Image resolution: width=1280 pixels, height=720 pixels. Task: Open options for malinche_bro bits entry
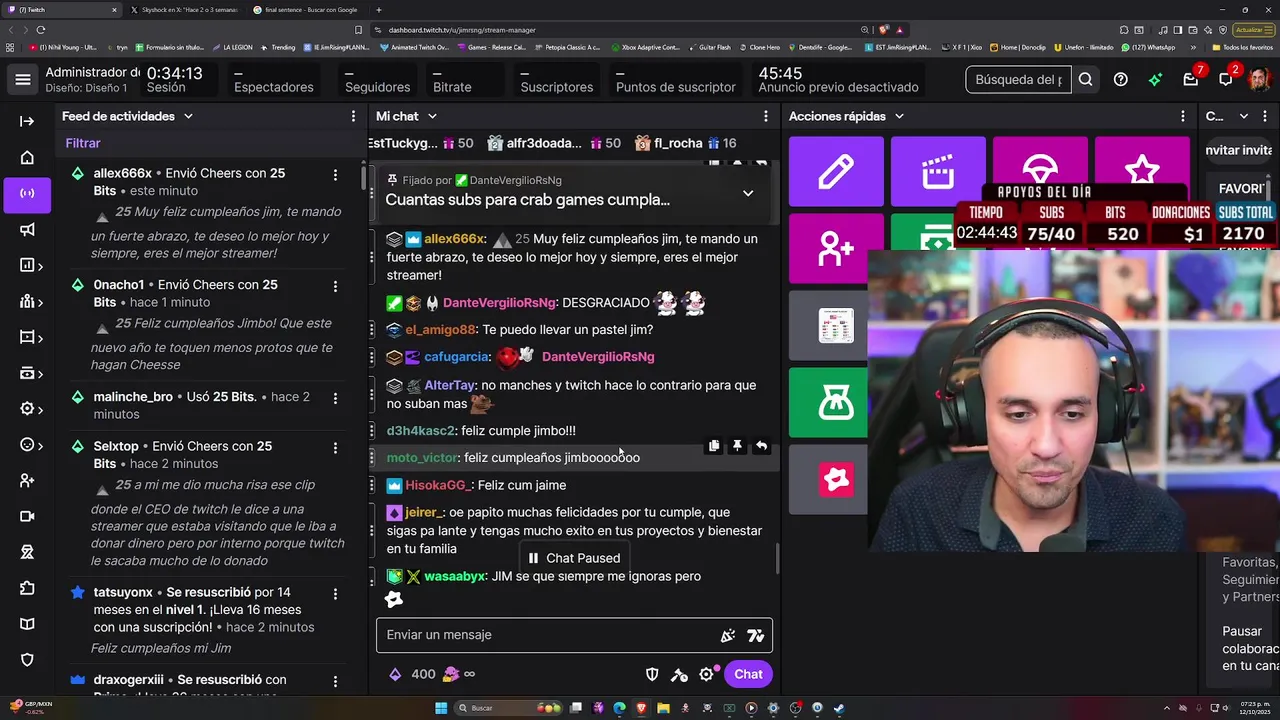click(335, 399)
